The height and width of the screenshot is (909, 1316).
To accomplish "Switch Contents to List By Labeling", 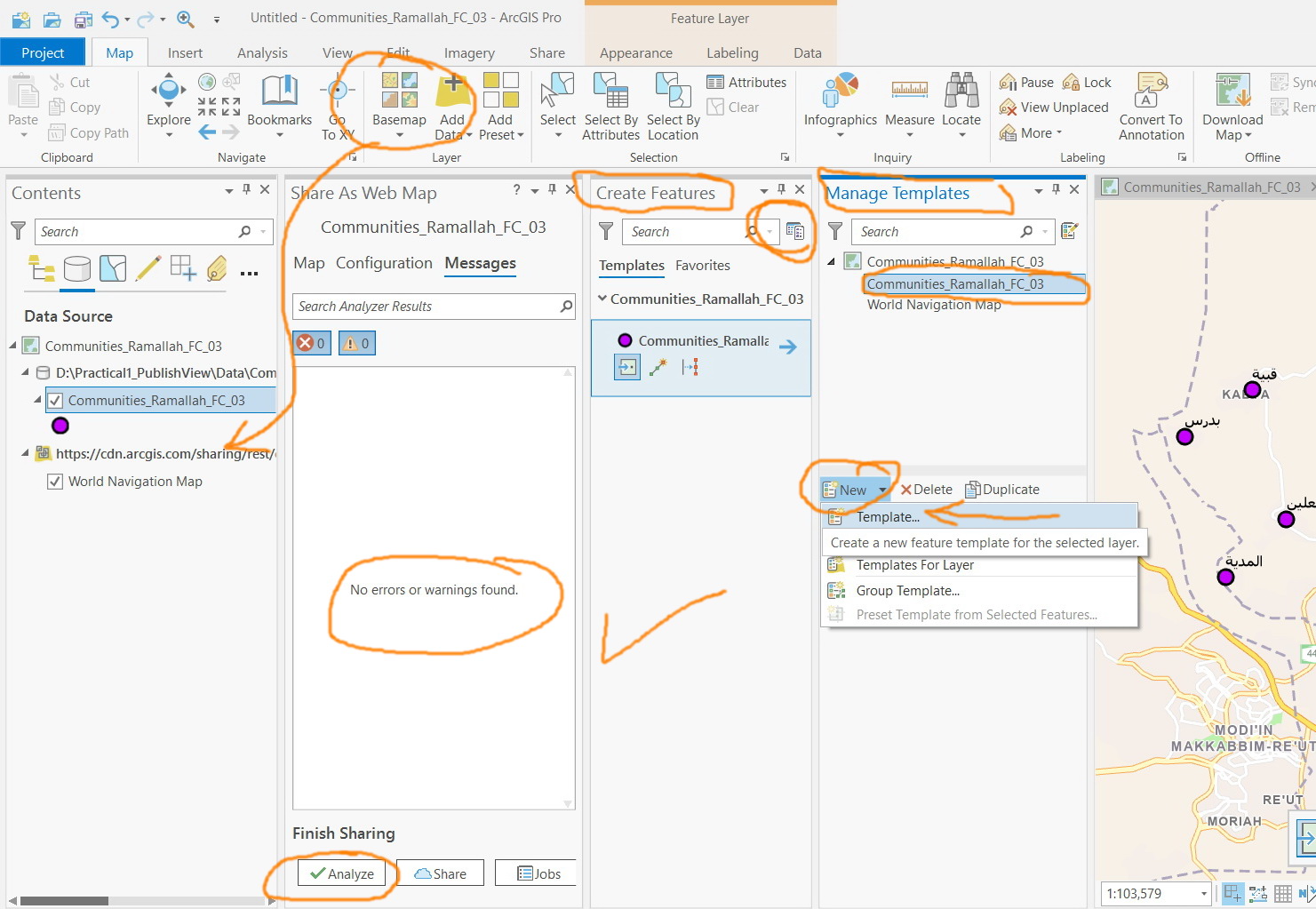I will pos(217,268).
